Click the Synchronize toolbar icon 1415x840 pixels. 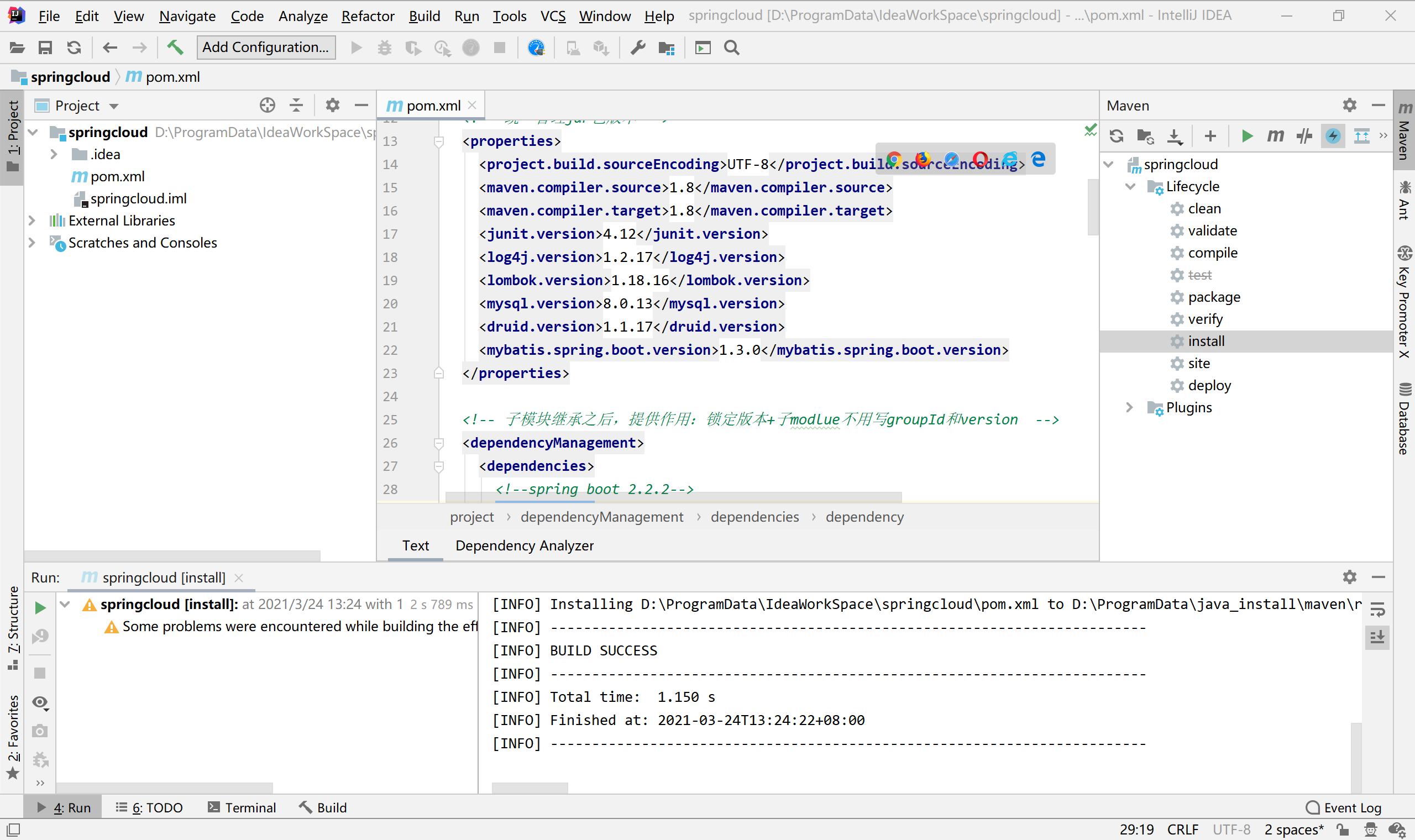pyautogui.click(x=74, y=48)
